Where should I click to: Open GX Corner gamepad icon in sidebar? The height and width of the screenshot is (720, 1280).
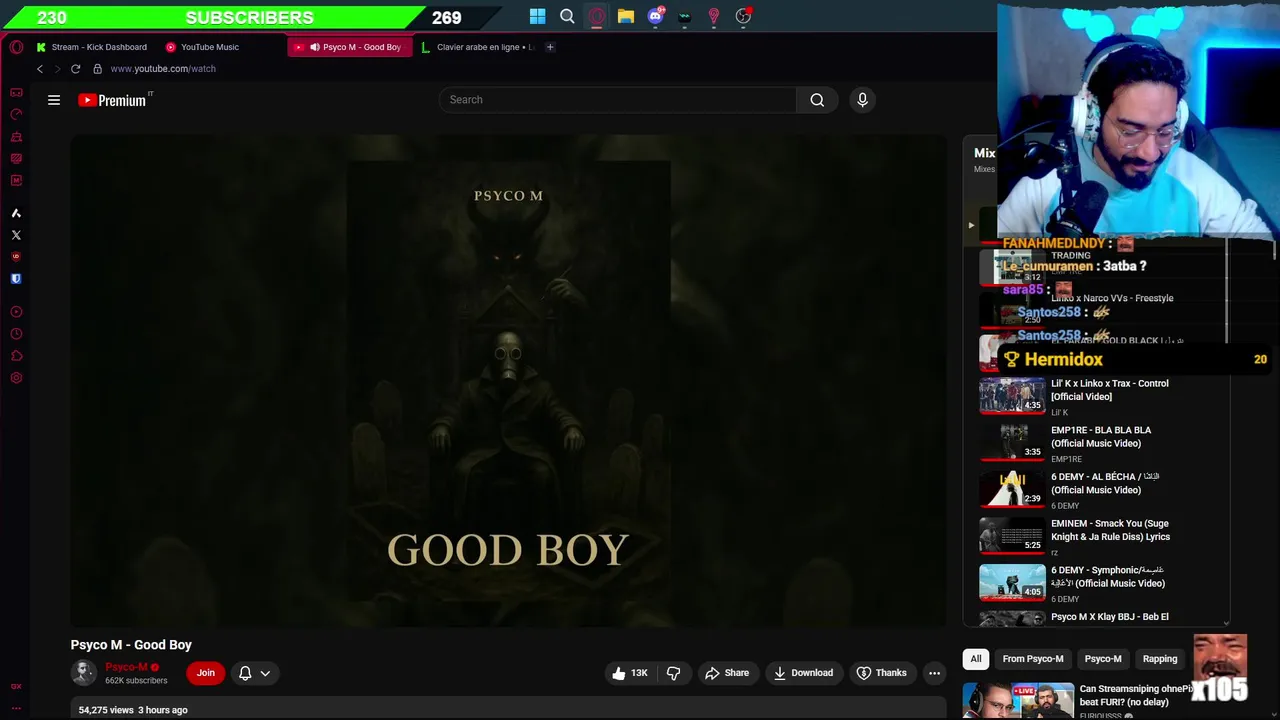click(x=16, y=92)
